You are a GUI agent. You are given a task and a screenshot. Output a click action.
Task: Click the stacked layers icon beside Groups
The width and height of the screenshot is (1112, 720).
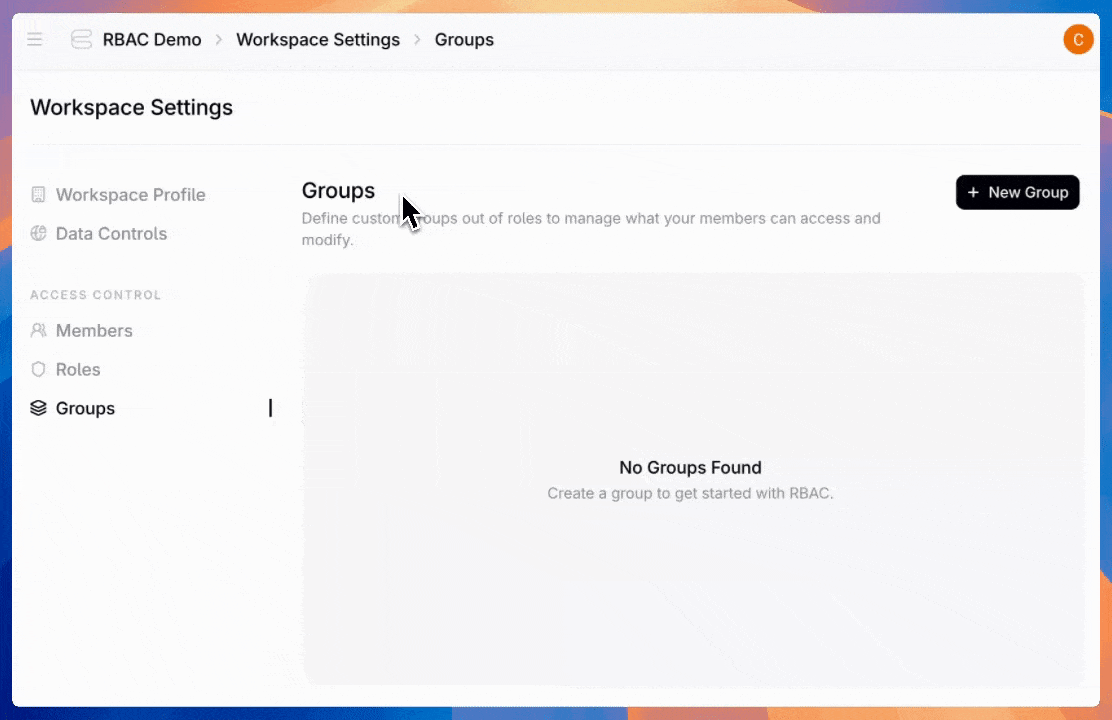tap(39, 409)
